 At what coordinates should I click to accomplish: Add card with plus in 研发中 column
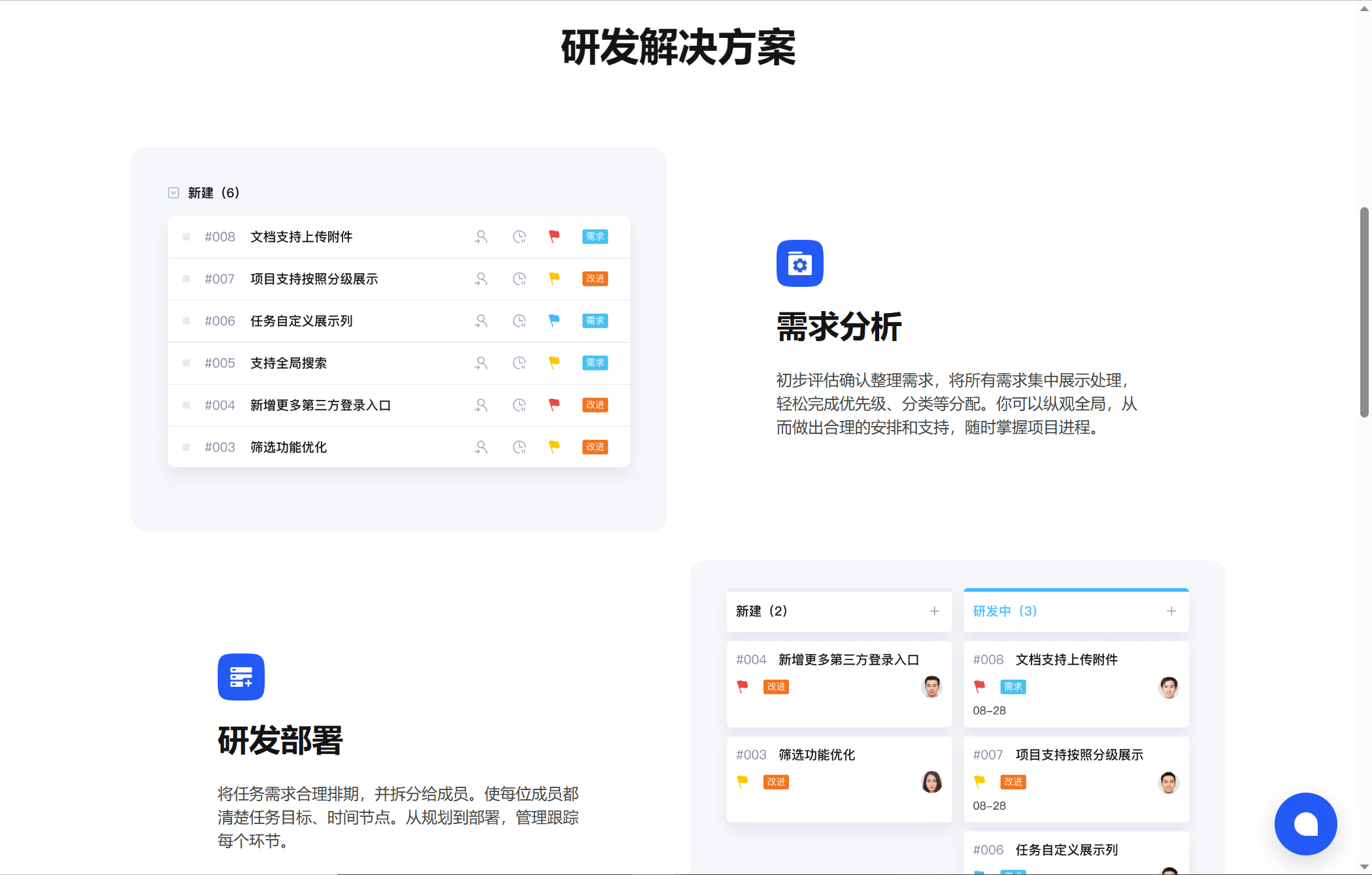pos(1171,611)
